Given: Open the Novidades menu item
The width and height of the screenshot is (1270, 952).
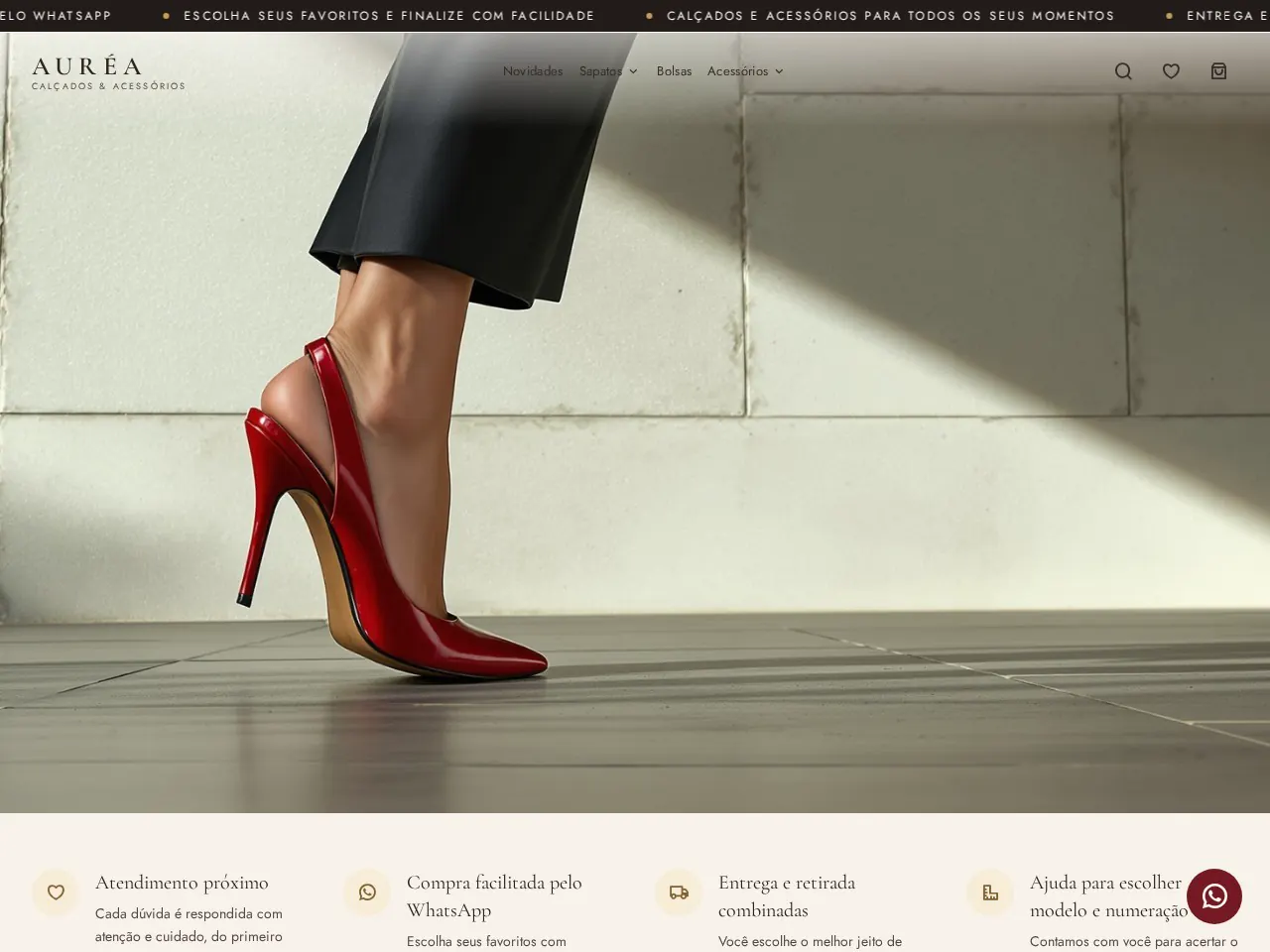Looking at the screenshot, I should [x=533, y=71].
